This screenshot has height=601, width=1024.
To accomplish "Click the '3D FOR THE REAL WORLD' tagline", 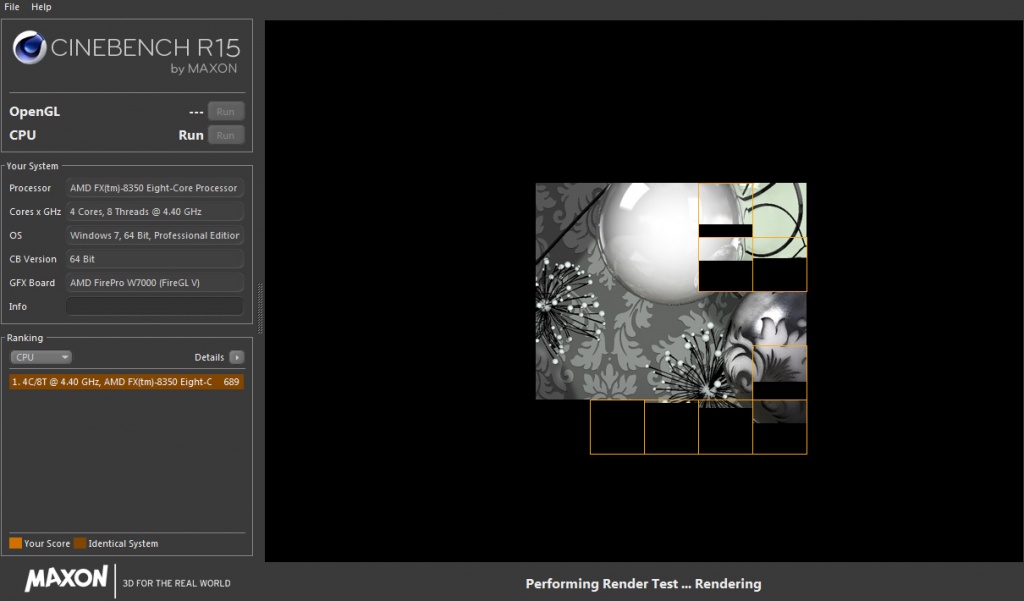I will click(x=176, y=583).
